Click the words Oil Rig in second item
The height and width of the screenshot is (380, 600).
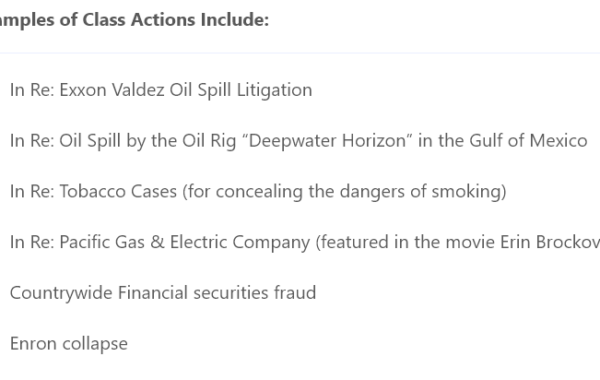[209, 141]
